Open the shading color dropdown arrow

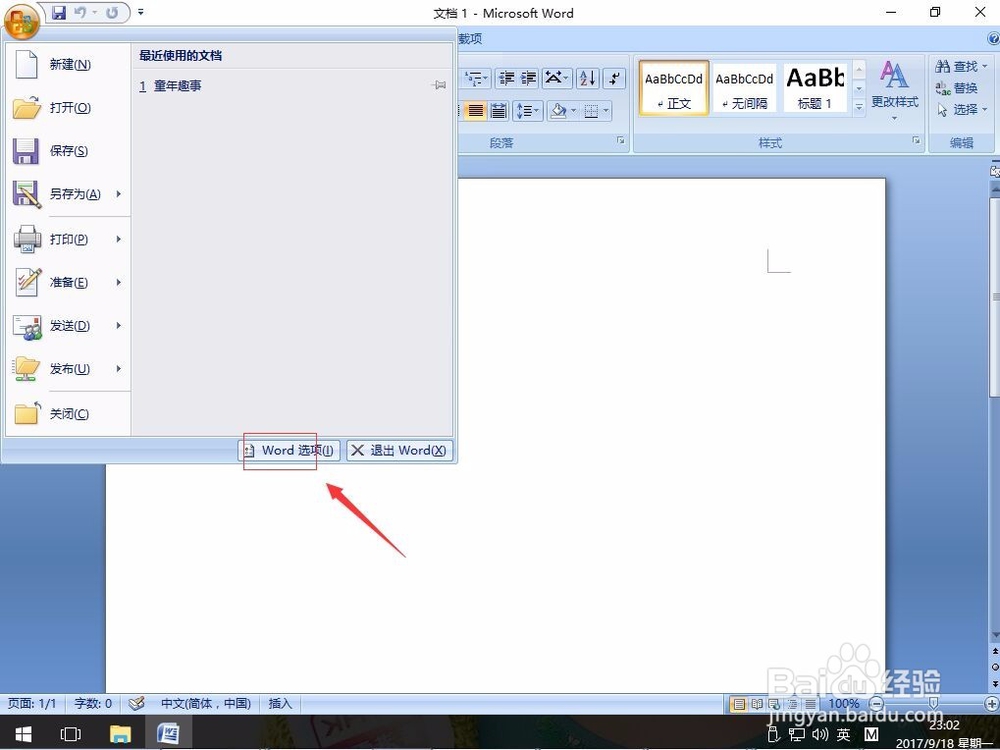(573, 111)
